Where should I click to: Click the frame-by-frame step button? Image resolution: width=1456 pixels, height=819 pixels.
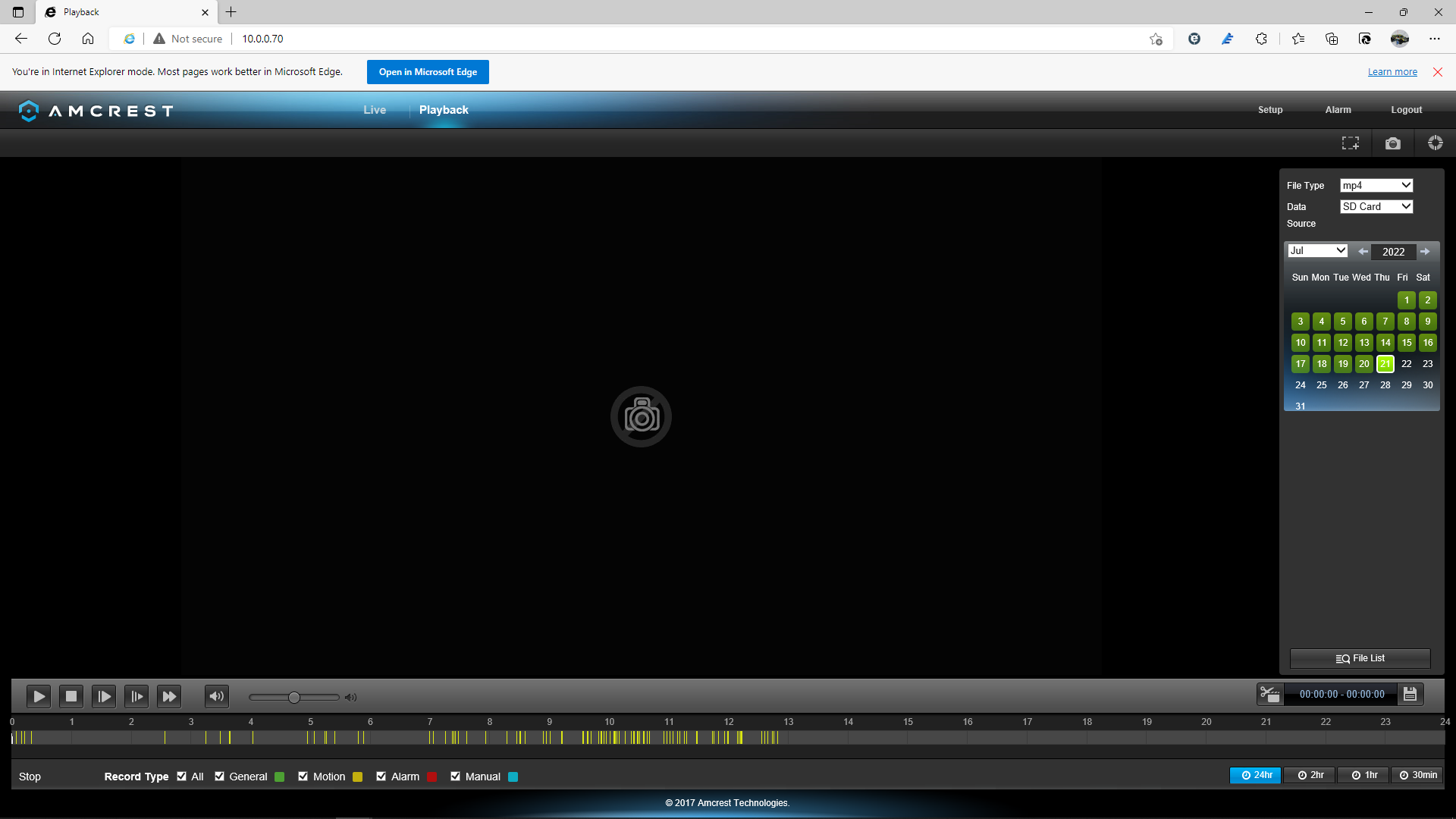[136, 696]
